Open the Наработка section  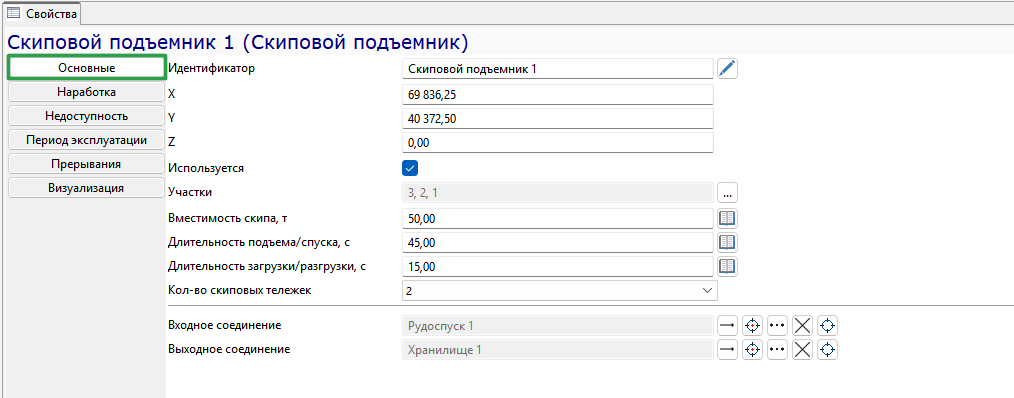click(87, 92)
